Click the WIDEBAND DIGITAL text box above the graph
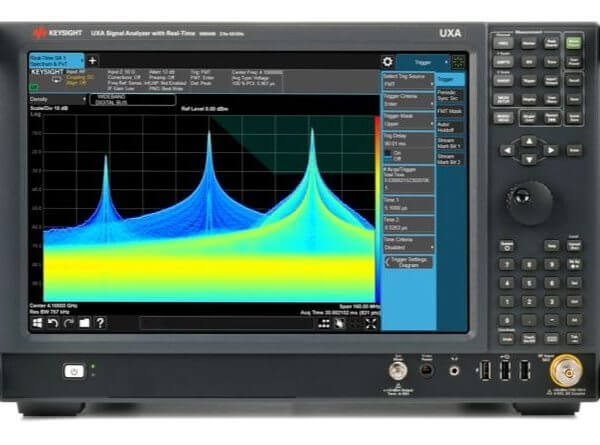Screen dimensions: 600x445 coord(133,99)
